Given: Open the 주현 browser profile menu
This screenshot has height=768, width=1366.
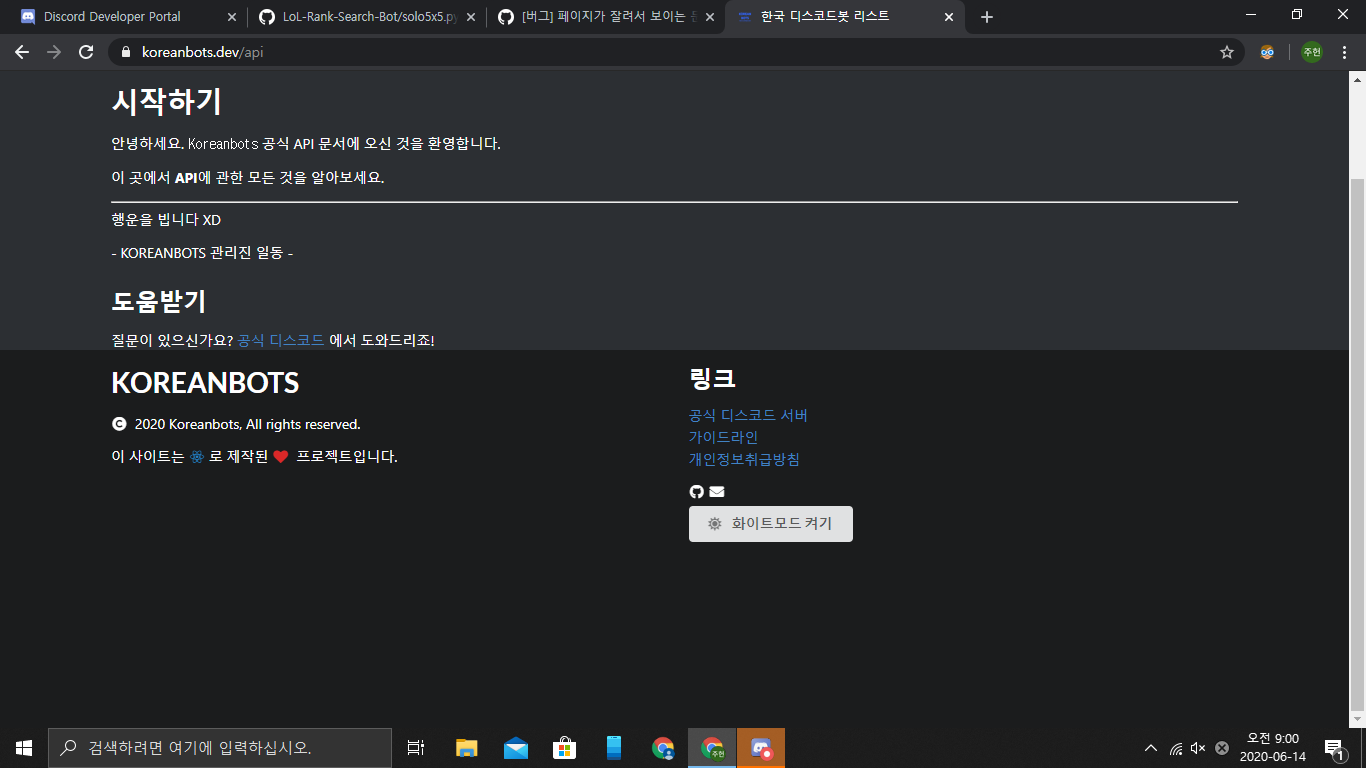Looking at the screenshot, I should click(x=1311, y=52).
